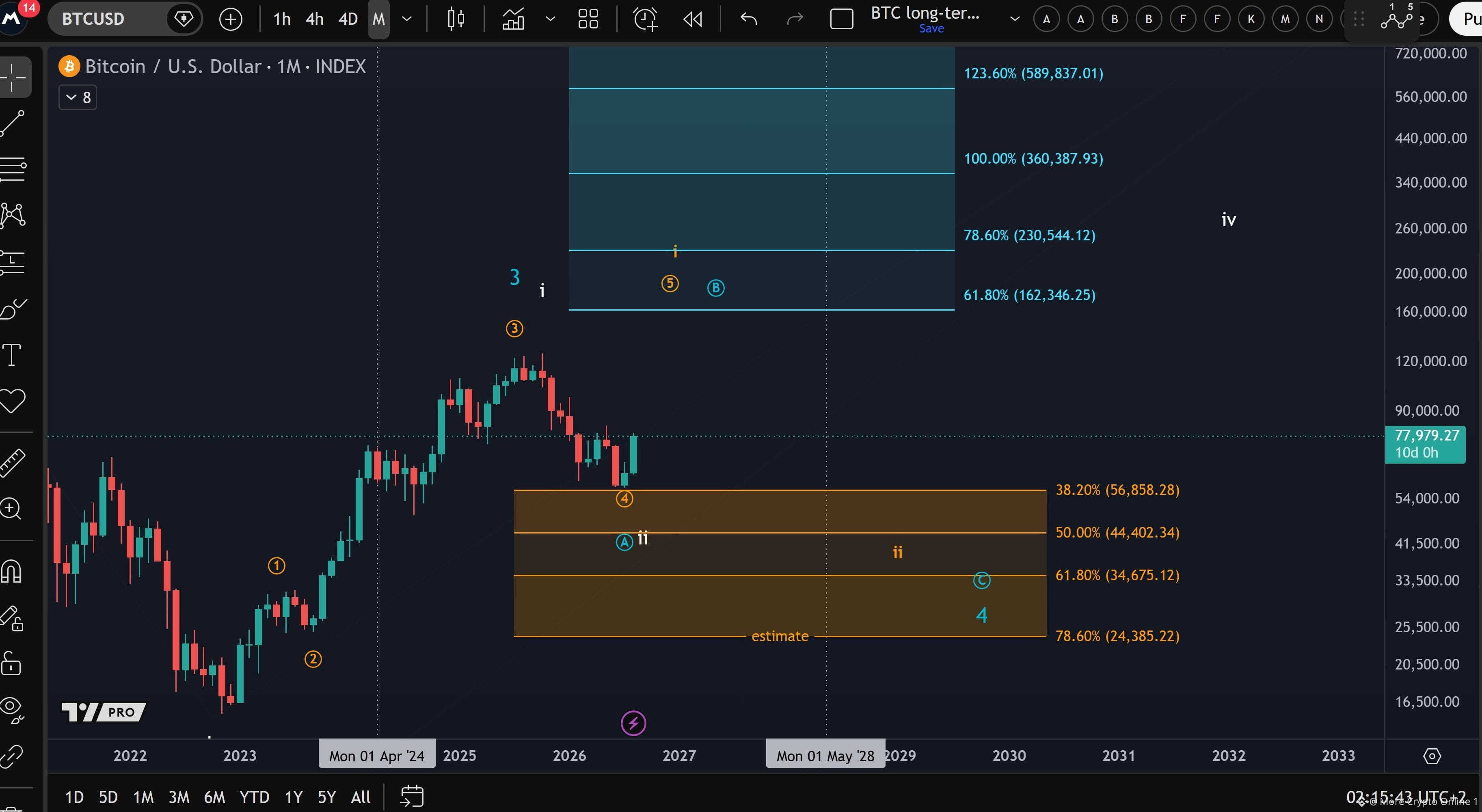Expand the layout management dropdown chevron
The width and height of the screenshot is (1482, 812).
[x=1015, y=19]
